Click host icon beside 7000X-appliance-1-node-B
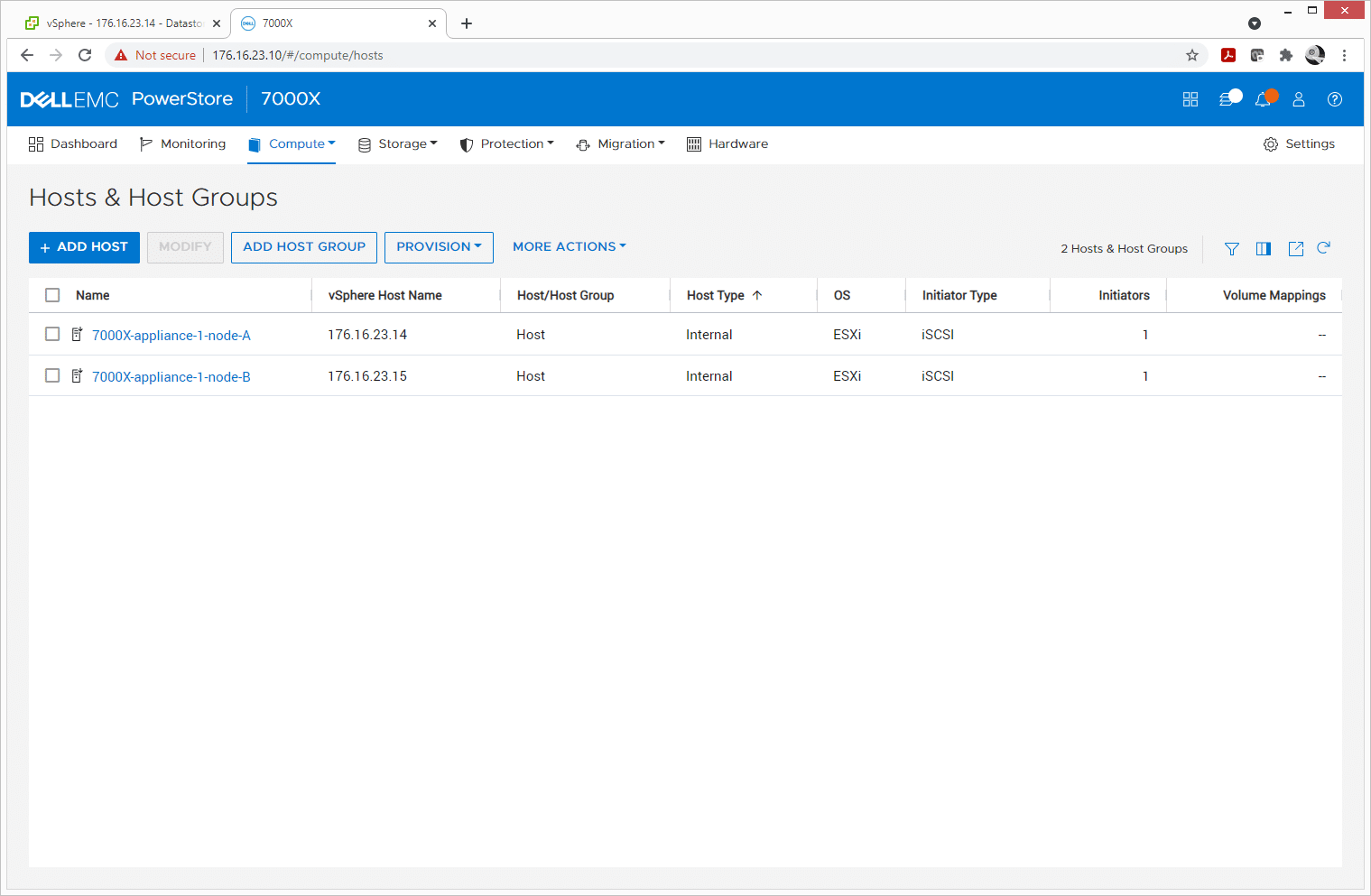 [78, 376]
